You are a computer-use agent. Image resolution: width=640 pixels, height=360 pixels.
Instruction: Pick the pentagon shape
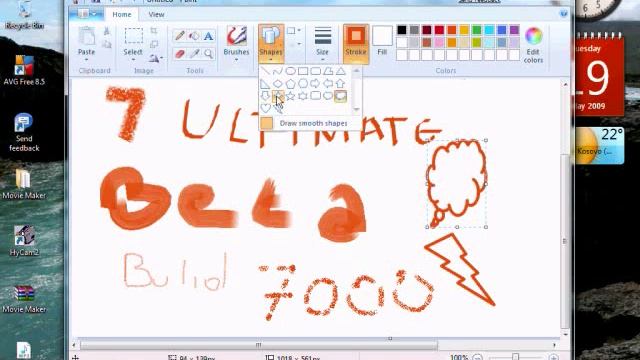tap(290, 84)
